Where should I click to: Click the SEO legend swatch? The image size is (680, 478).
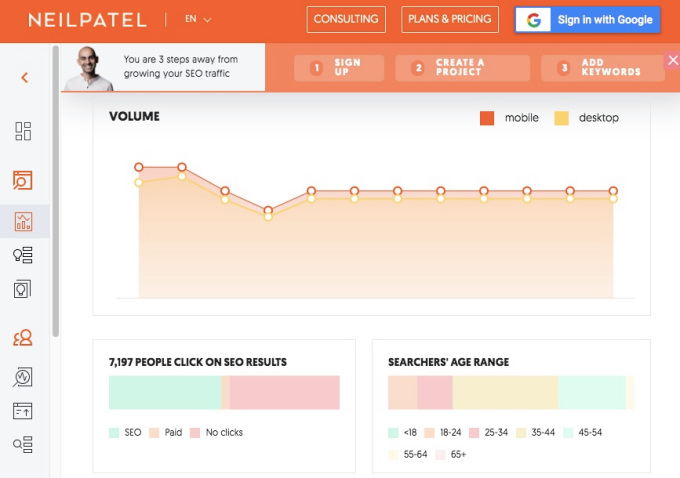(x=114, y=432)
